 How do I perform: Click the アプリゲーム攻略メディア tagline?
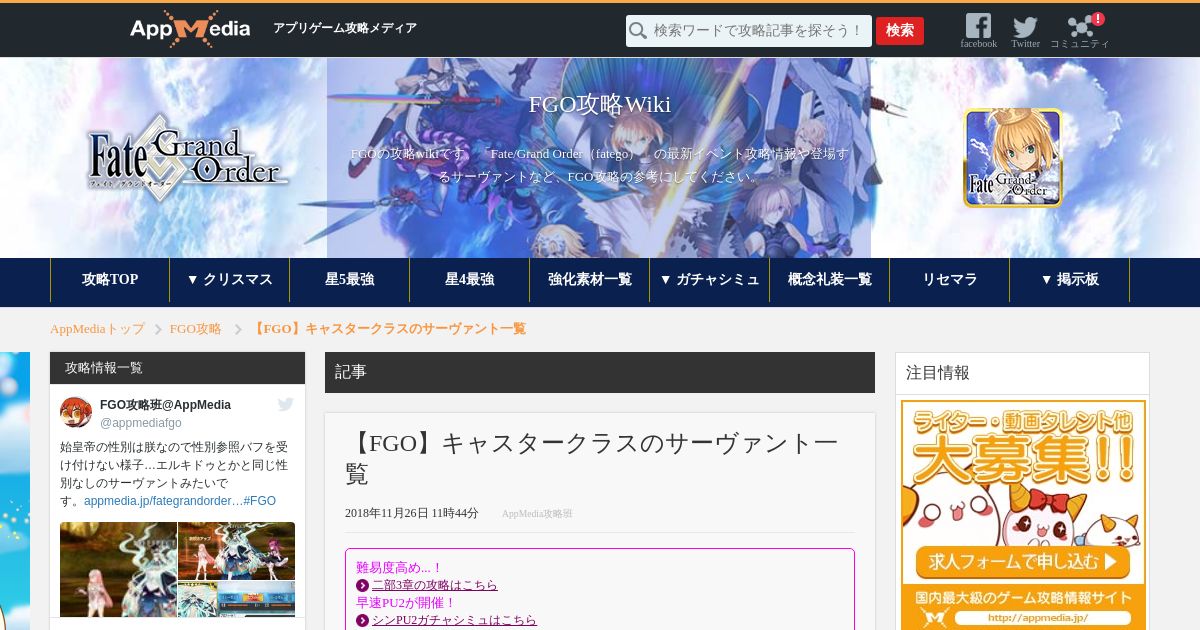345,29
